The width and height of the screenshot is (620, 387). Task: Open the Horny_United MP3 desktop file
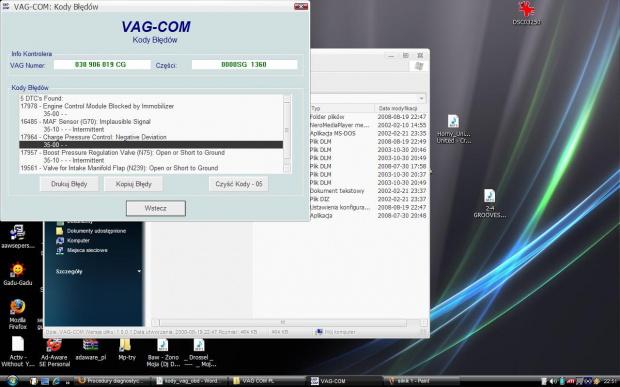pos(454,129)
